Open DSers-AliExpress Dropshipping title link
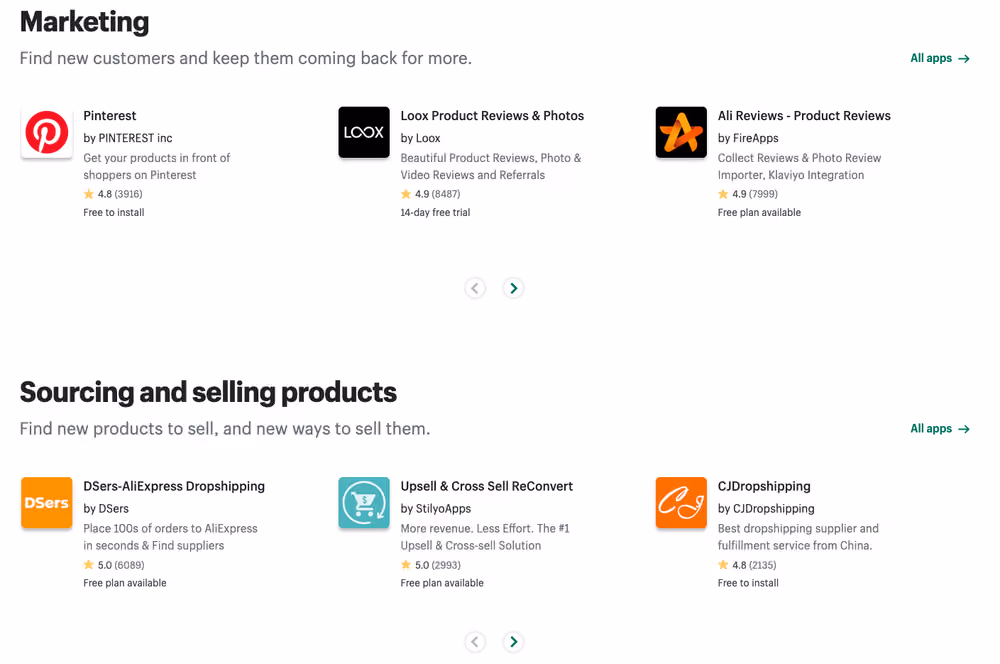 174,486
